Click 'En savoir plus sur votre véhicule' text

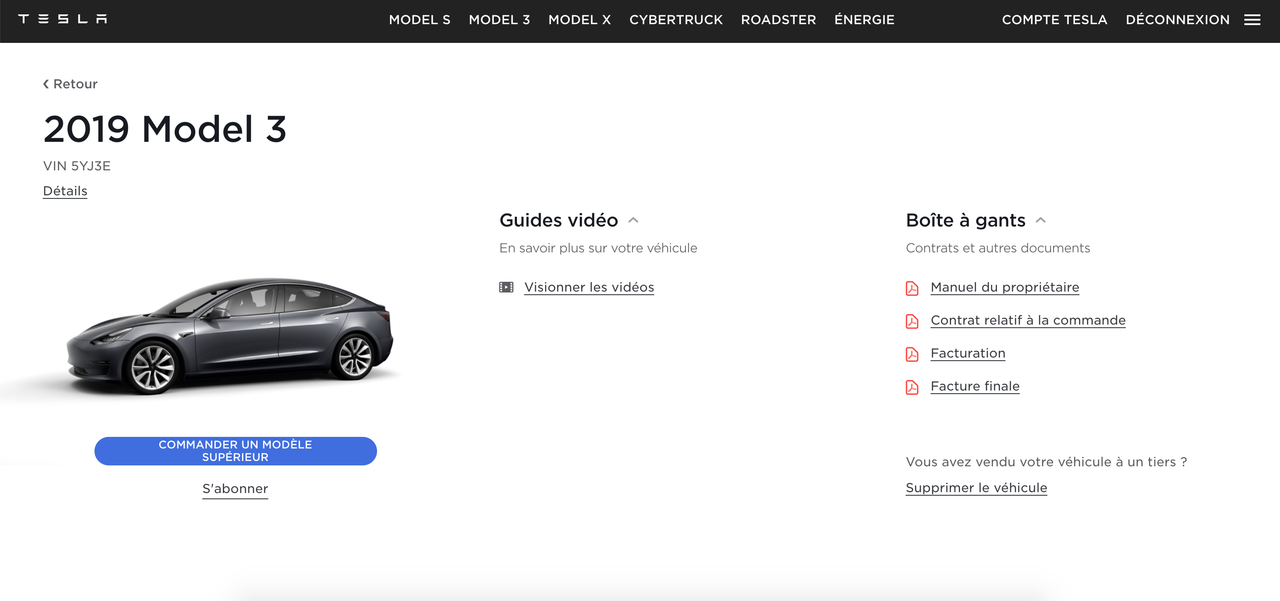598,248
